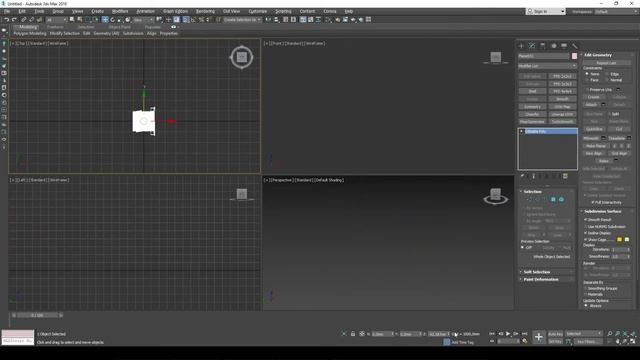Click the MSmooth button
The image size is (640, 360).
591,138
